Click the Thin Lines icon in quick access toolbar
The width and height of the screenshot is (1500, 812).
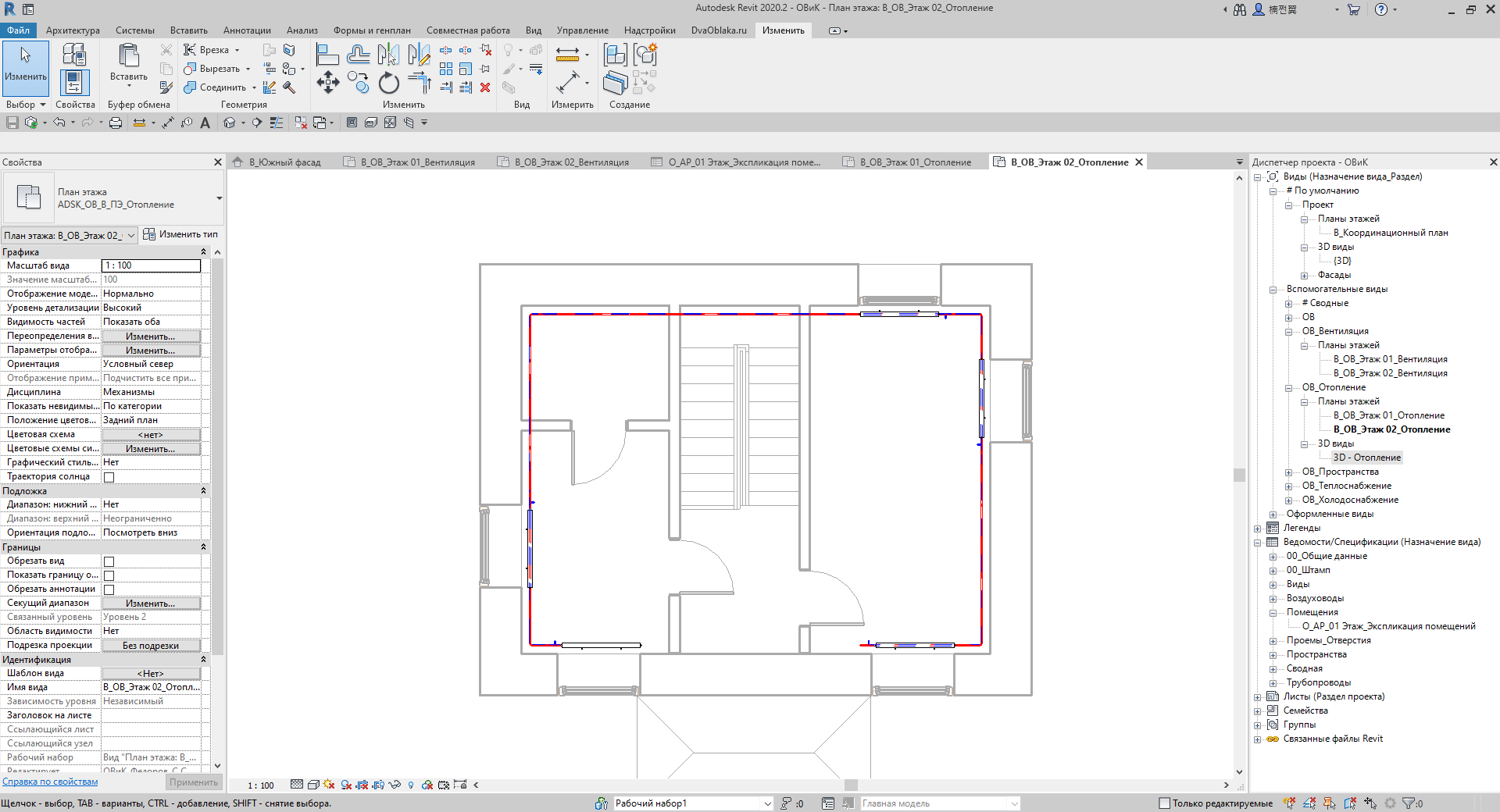277,123
